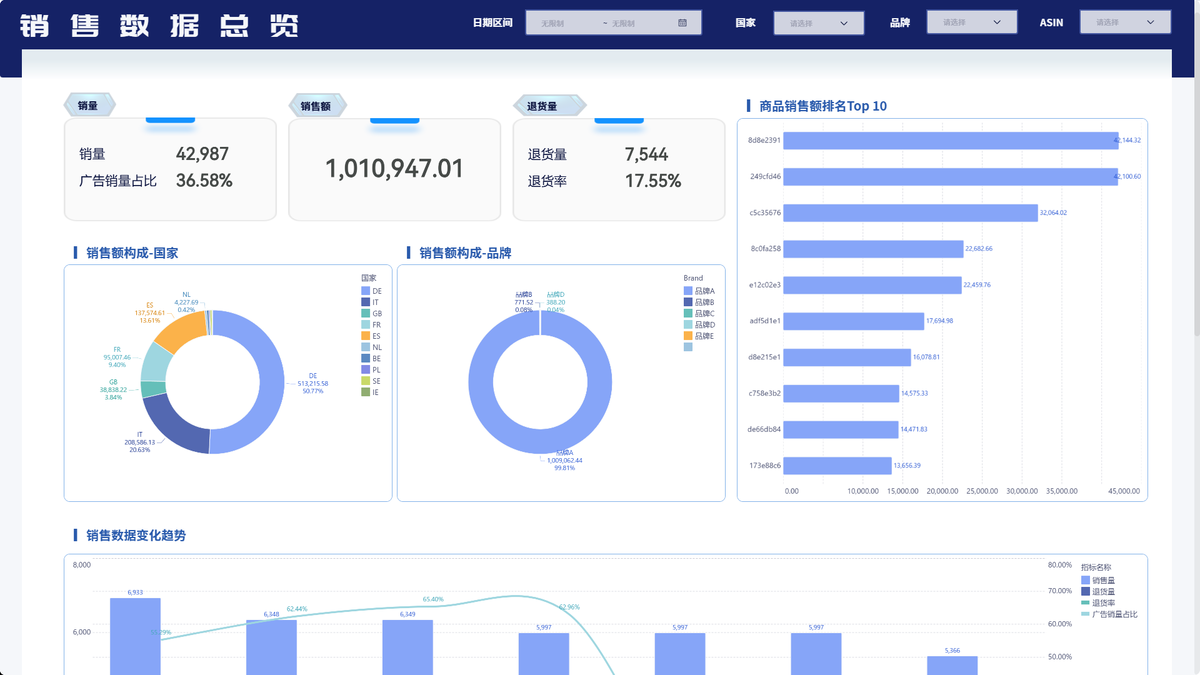The image size is (1200, 675).
Task: Toggle 品牌B in the Brand legend
Action: tap(699, 301)
